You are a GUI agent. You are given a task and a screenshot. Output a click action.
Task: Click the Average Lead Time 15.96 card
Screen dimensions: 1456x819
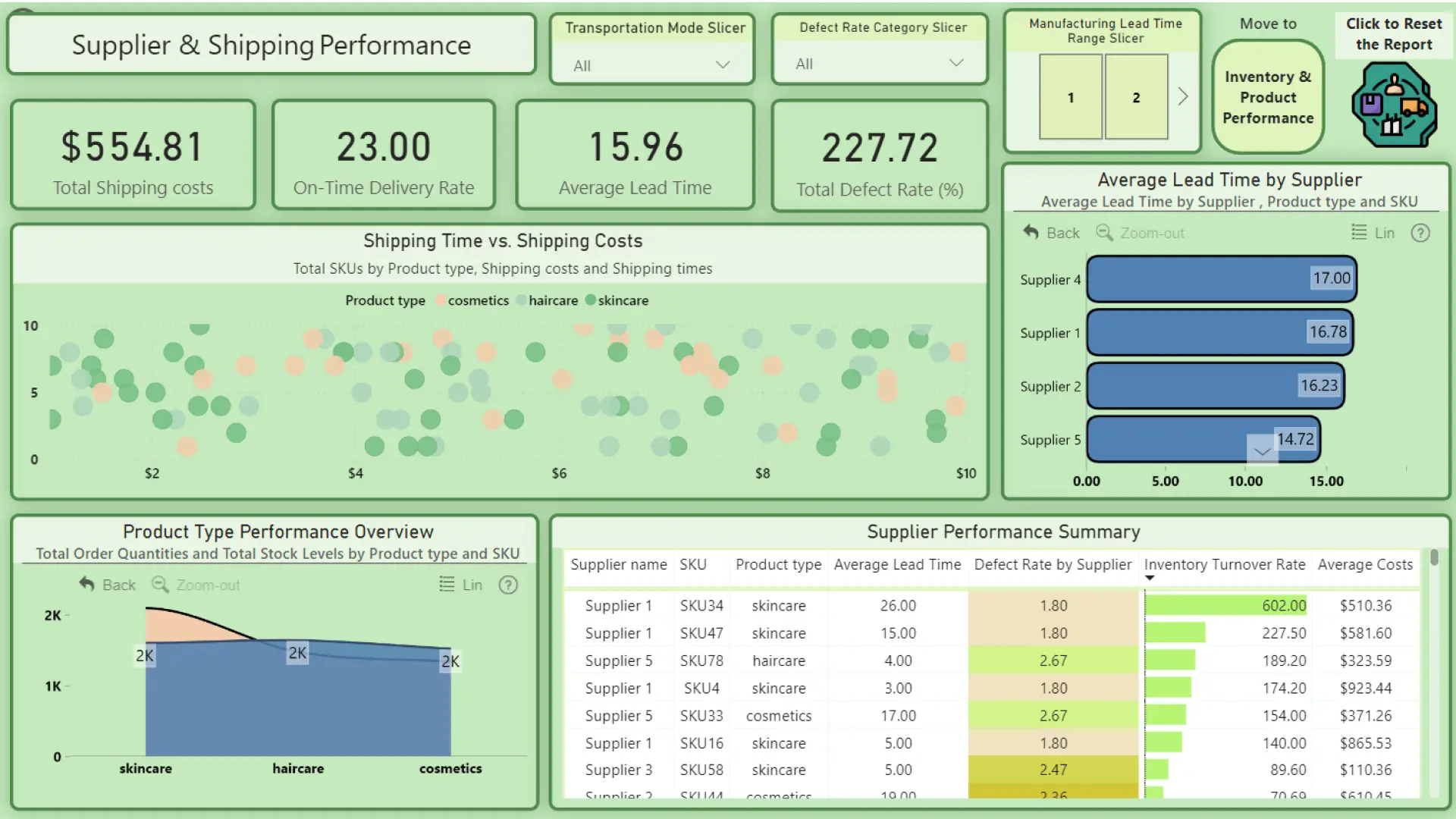tap(635, 155)
